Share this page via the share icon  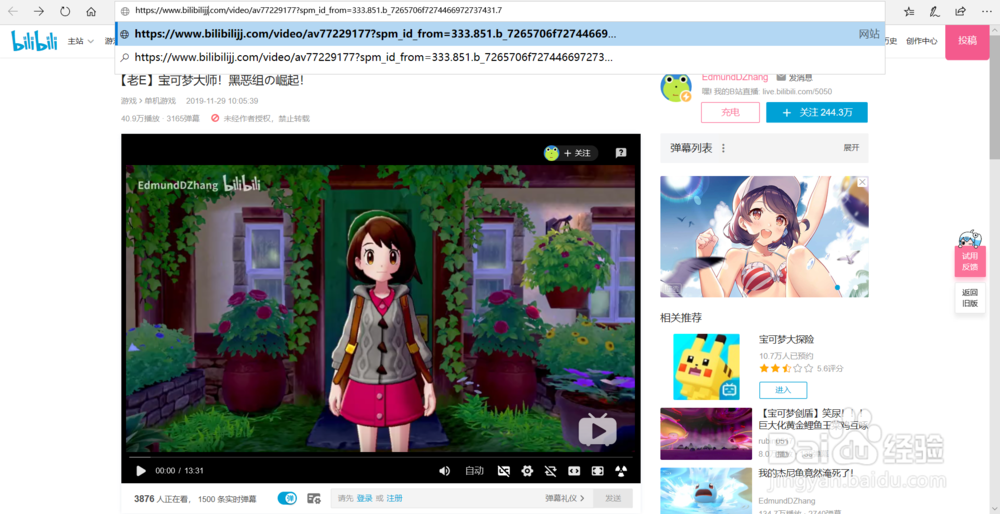coord(960,11)
